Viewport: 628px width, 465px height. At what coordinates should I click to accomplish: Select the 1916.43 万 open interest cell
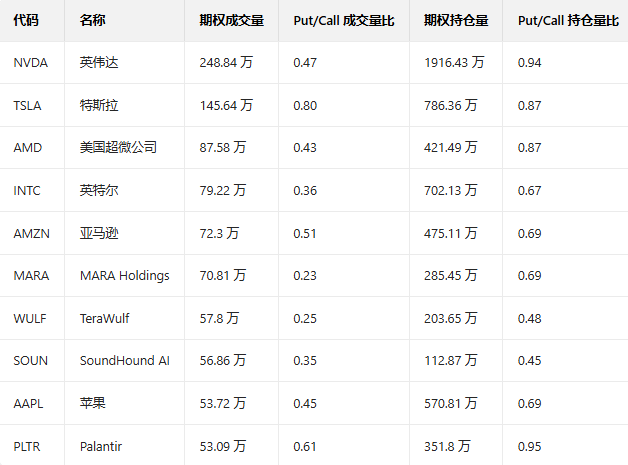454,62
